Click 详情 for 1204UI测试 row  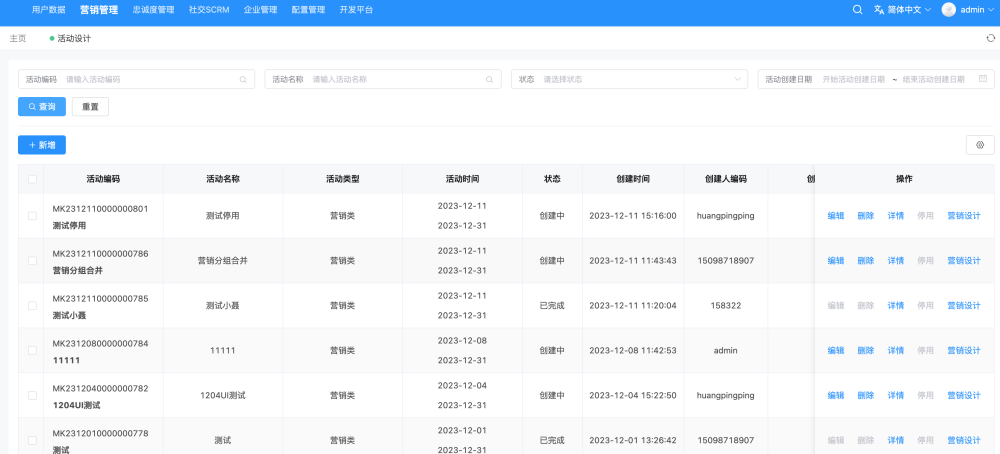pyautogui.click(x=896, y=395)
